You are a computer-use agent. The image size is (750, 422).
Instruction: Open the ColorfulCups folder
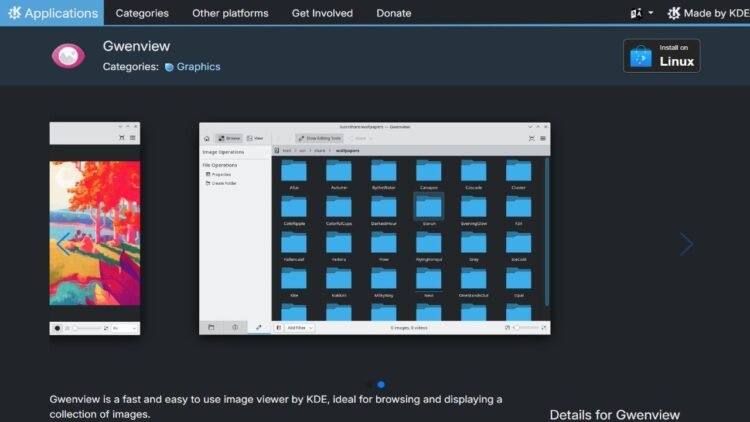(x=339, y=211)
